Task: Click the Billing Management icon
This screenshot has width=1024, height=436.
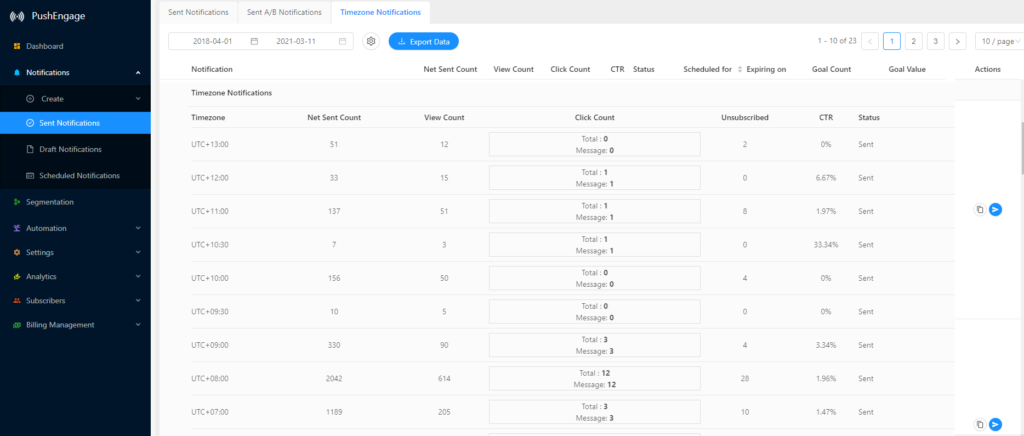Action: click(17, 325)
